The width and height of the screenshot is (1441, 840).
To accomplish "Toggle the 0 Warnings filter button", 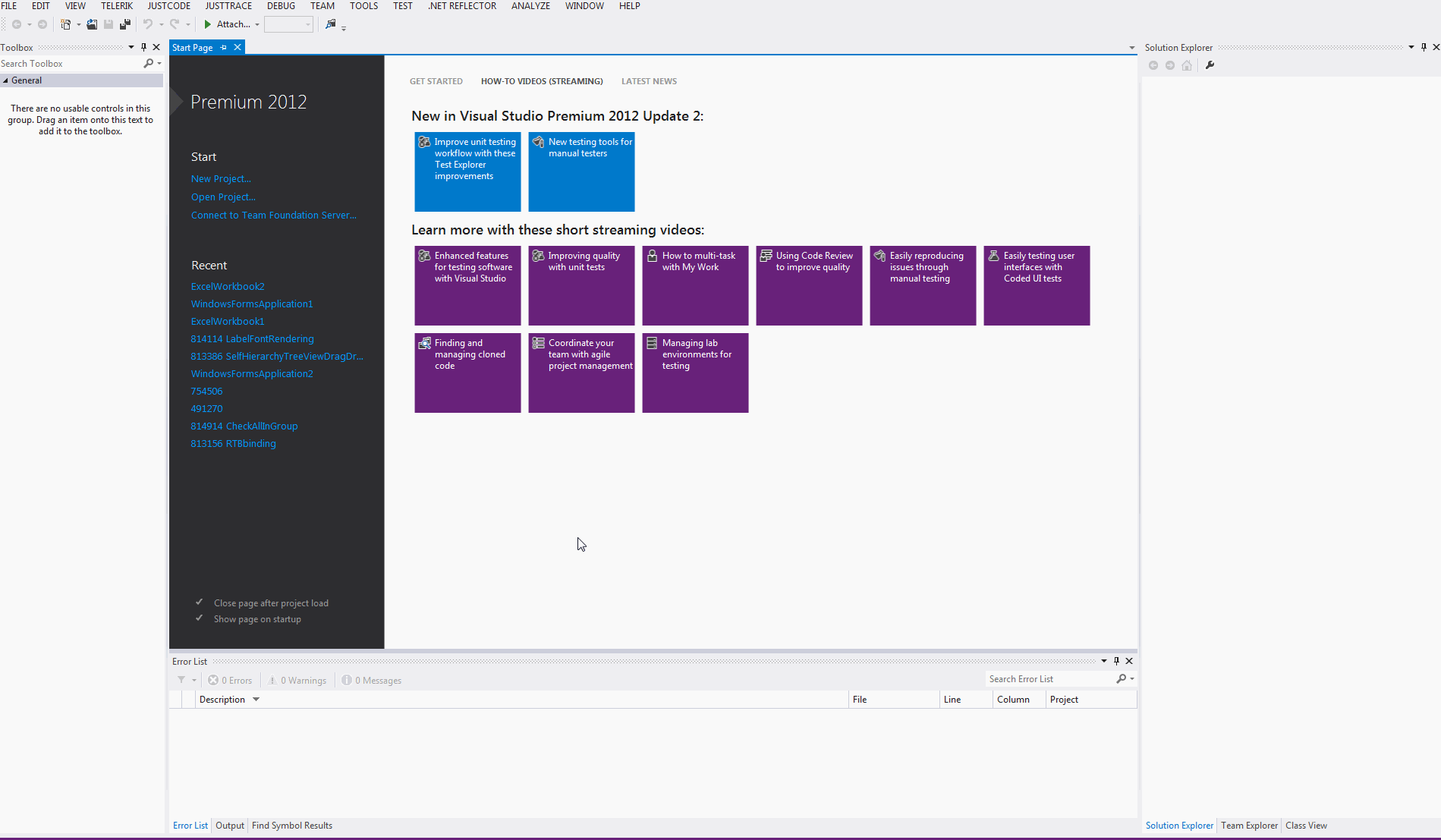I will click(x=297, y=681).
